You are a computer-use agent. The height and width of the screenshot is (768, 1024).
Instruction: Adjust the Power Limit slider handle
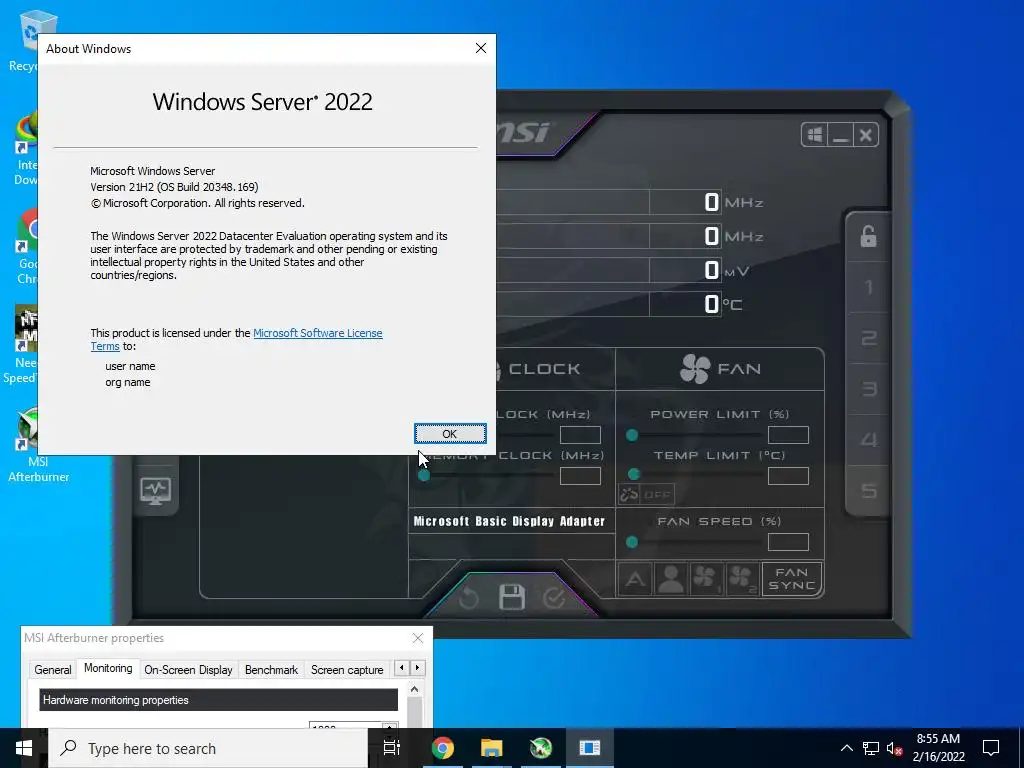coord(632,435)
